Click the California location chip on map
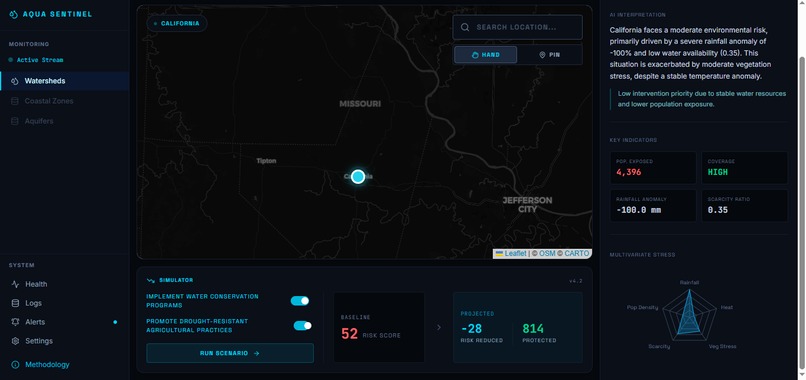806x380 pixels. (177, 23)
